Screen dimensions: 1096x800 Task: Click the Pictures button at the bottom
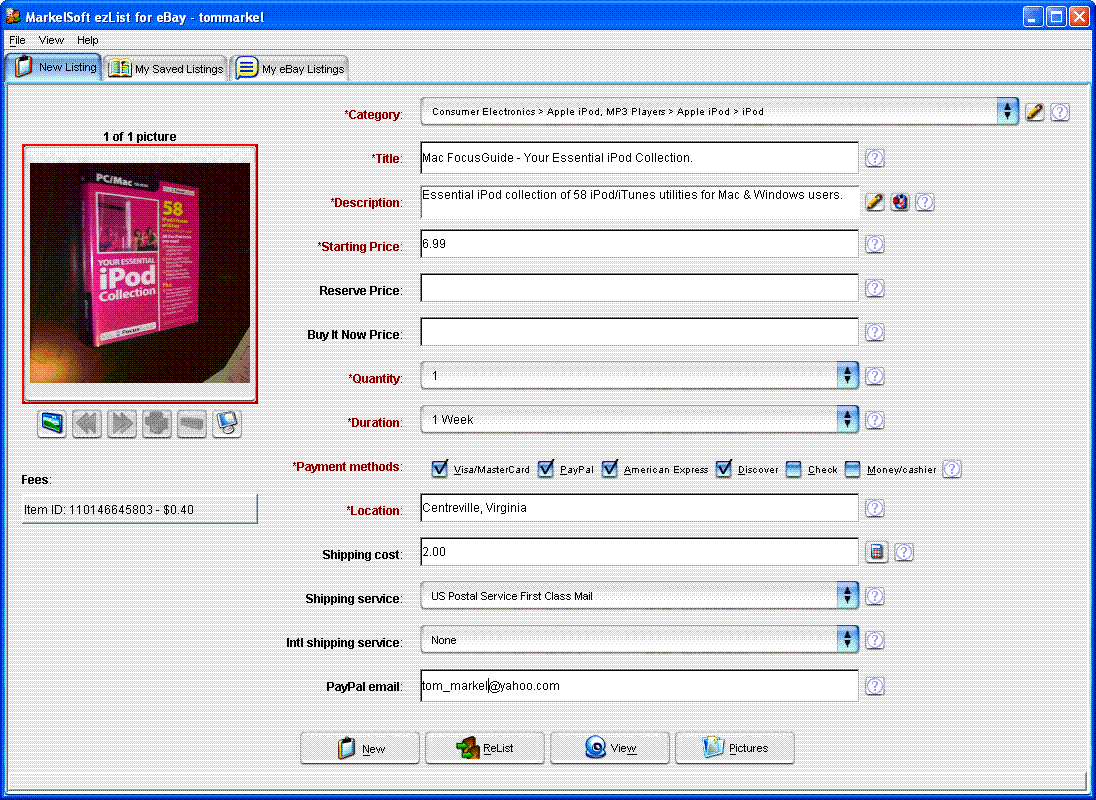[735, 748]
